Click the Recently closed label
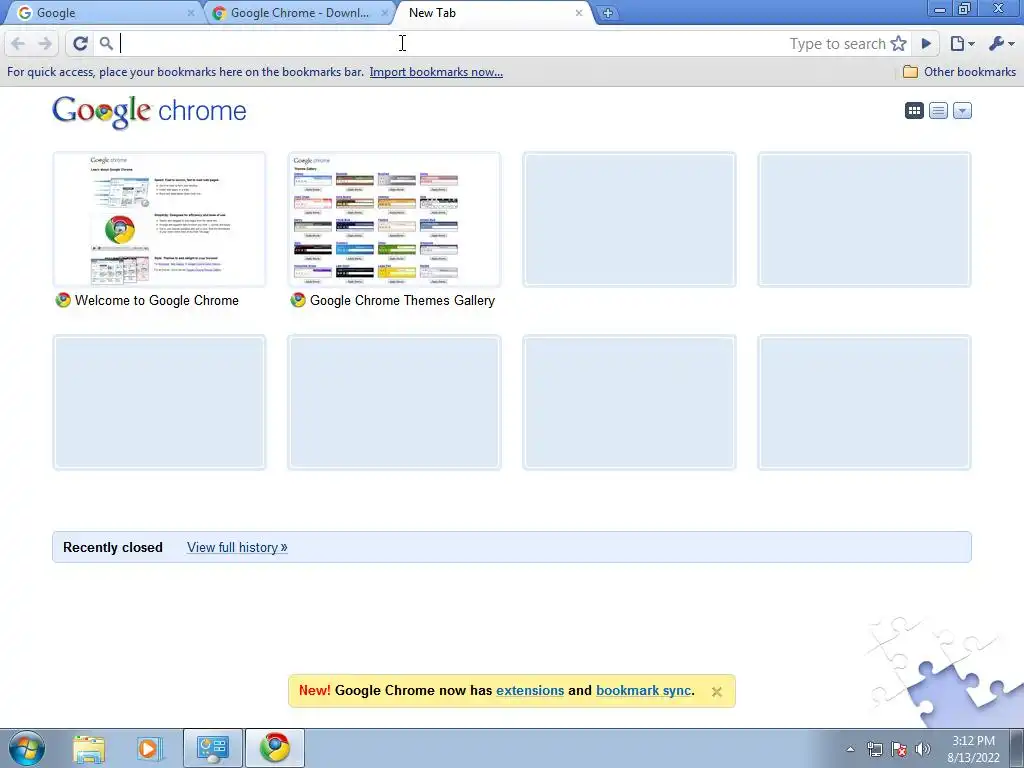The height and width of the screenshot is (768, 1024). [x=113, y=547]
